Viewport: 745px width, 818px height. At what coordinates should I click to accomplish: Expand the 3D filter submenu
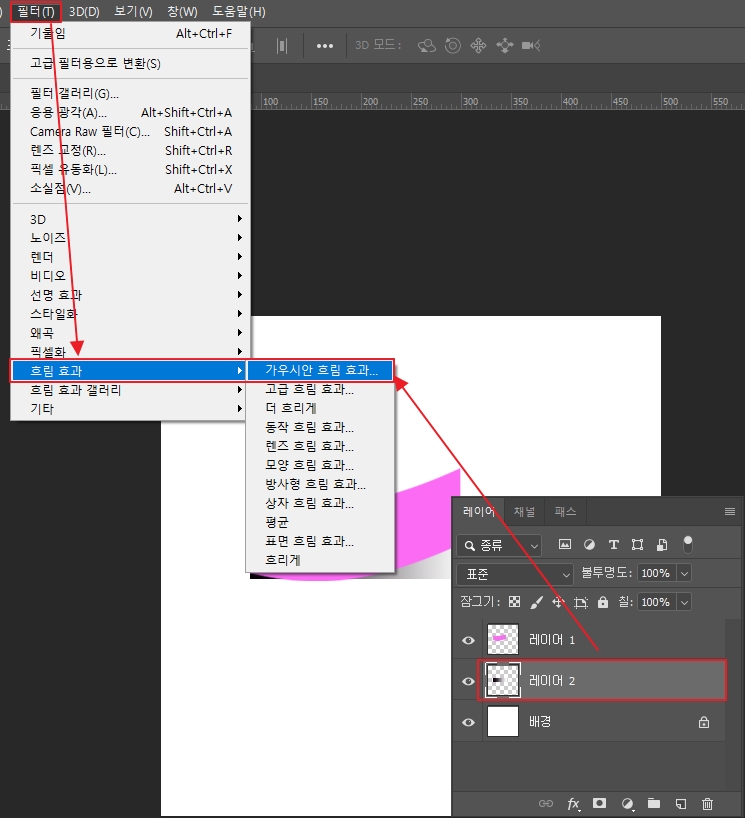[x=130, y=219]
